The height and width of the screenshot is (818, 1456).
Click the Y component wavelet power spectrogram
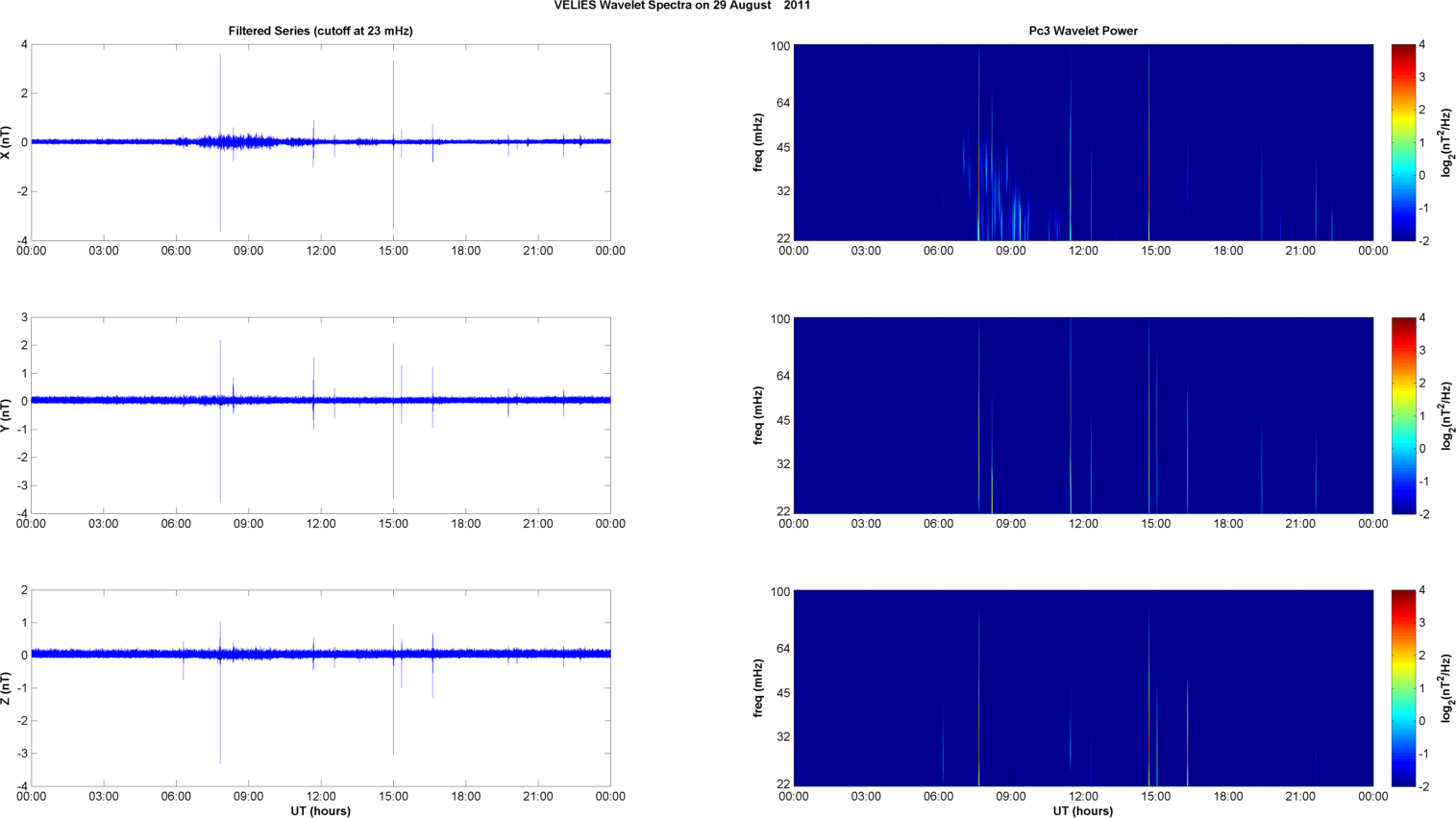1083,415
